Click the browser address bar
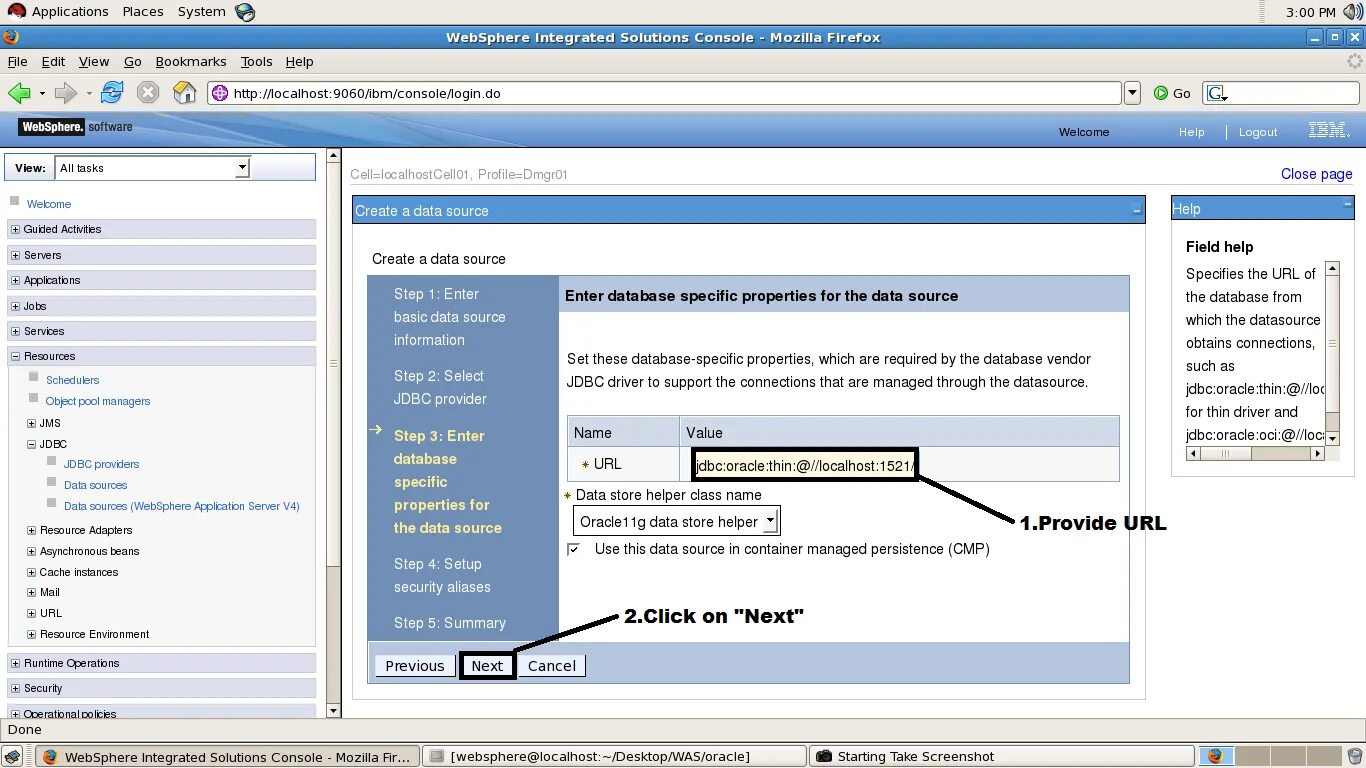Image resolution: width=1366 pixels, height=768 pixels. tap(665, 93)
